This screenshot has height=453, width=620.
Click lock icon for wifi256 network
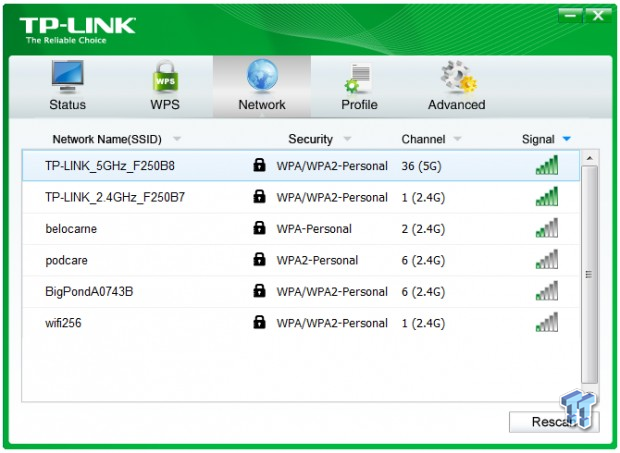coord(259,322)
